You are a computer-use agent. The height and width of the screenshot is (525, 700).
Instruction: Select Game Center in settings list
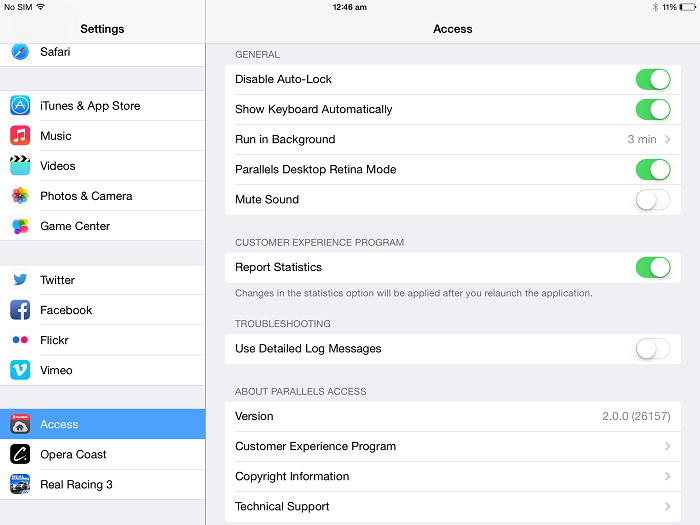(x=103, y=226)
